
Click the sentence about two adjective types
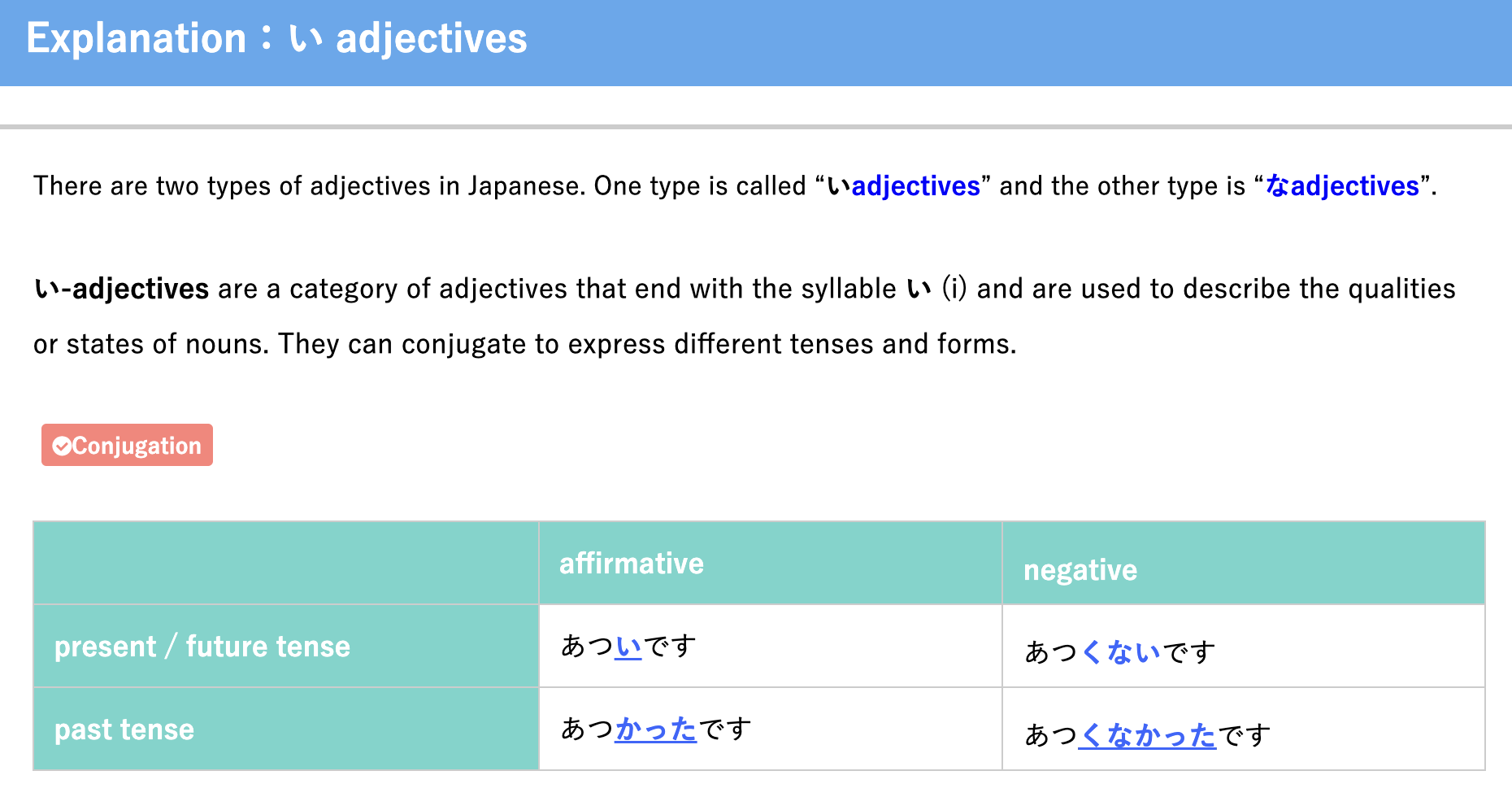click(x=735, y=186)
